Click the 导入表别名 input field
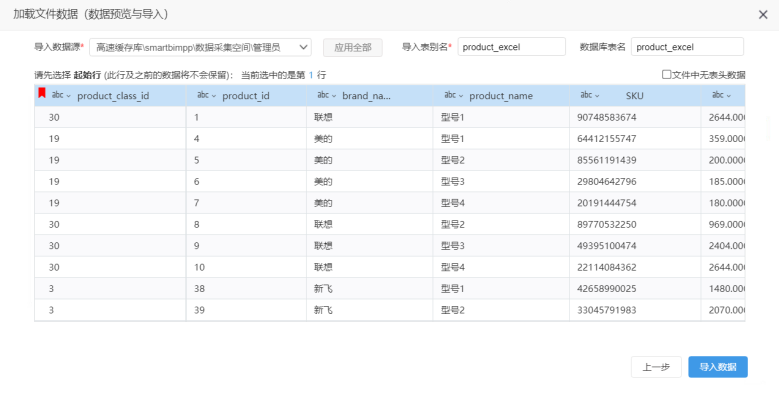 coord(511,47)
